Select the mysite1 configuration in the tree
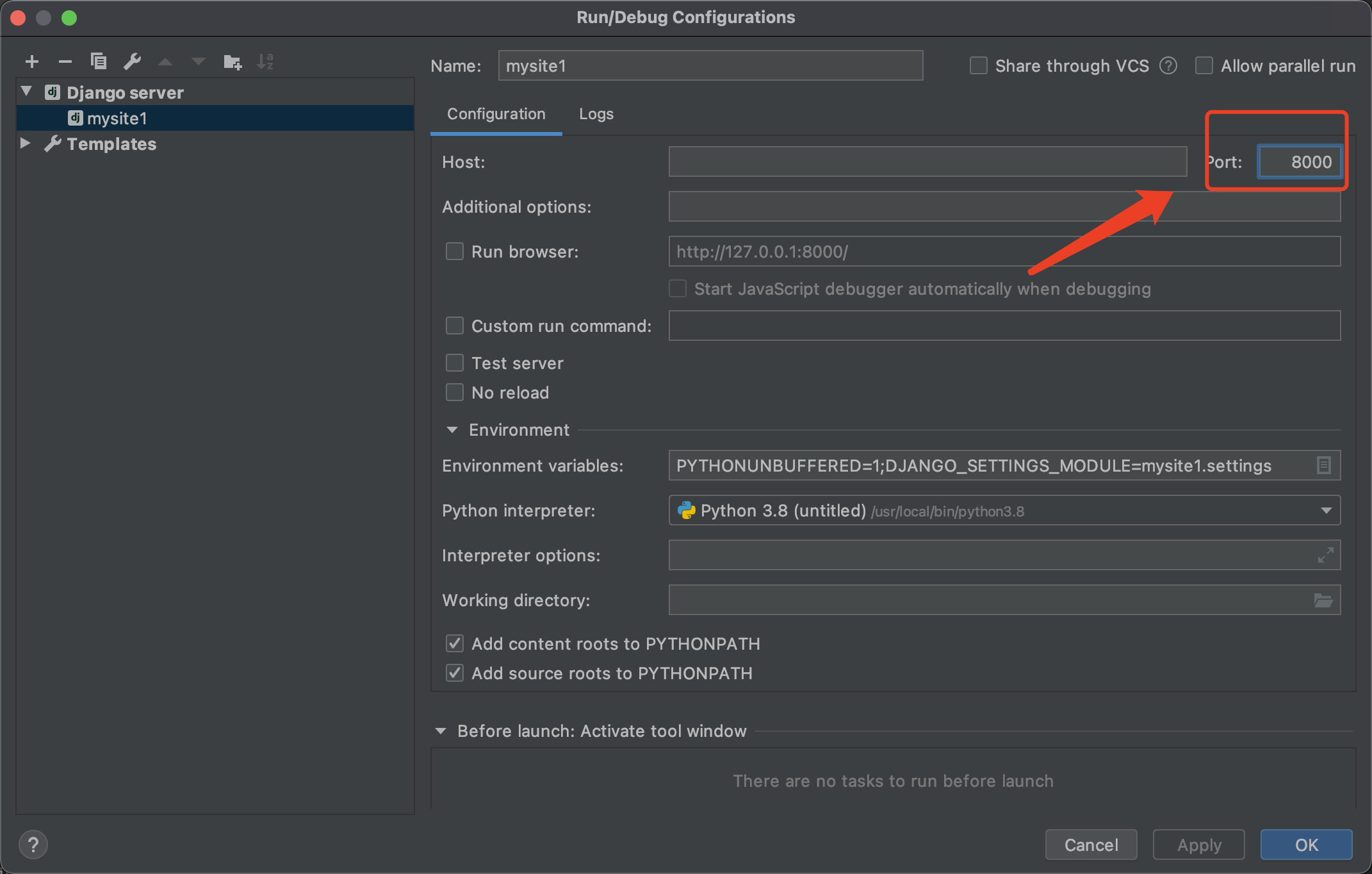Screen dimensions: 1372x874 (x=215, y=118)
